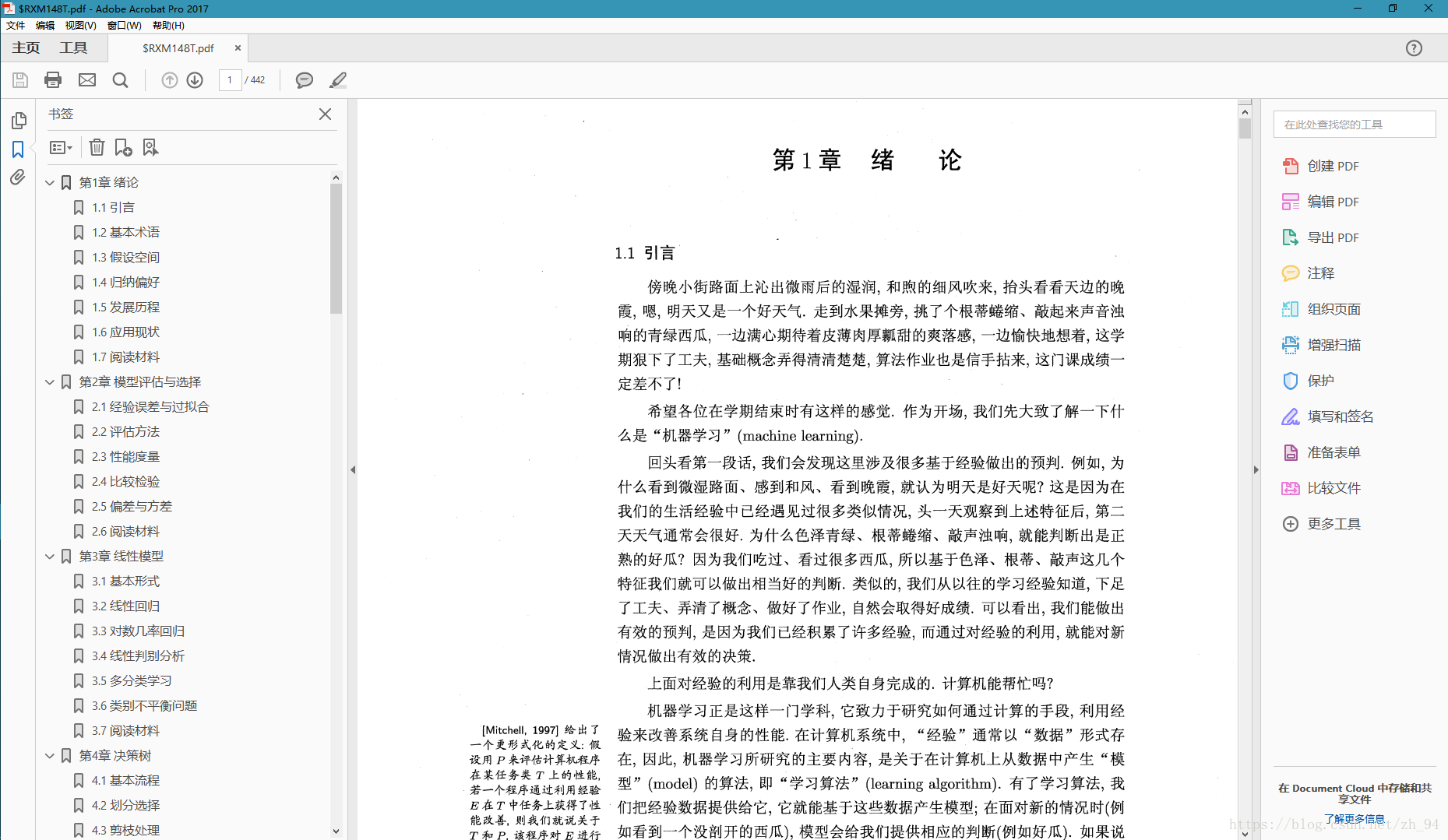Send file by email envelope icon
Viewport: 1448px width, 840px height.
(x=87, y=80)
